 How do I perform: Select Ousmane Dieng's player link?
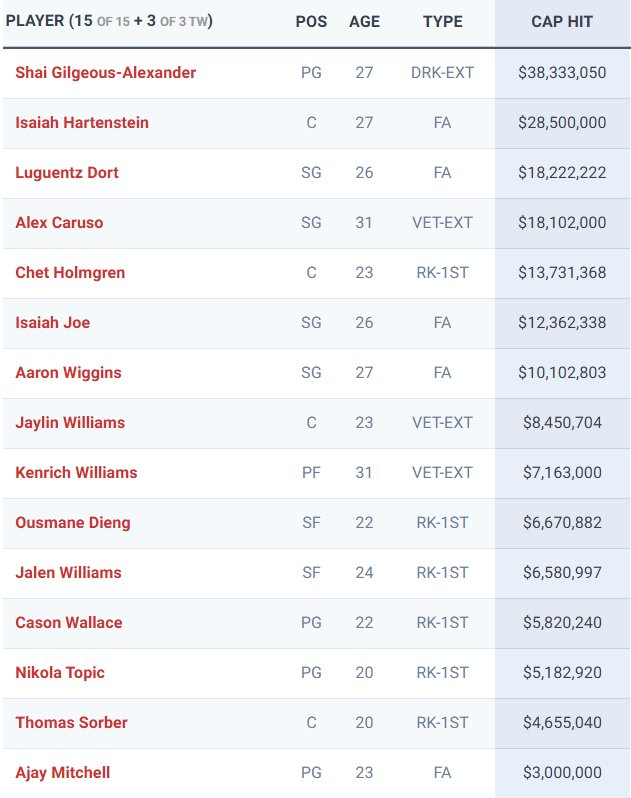[x=73, y=523]
